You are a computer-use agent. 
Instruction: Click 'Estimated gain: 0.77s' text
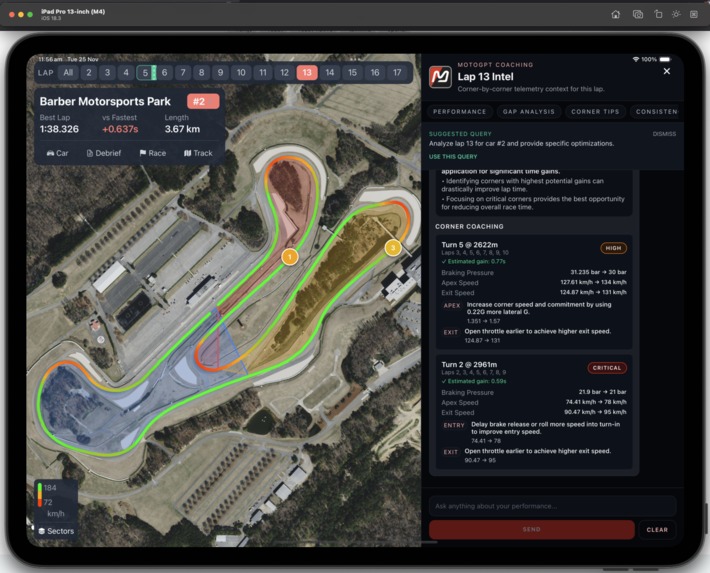[476, 261]
